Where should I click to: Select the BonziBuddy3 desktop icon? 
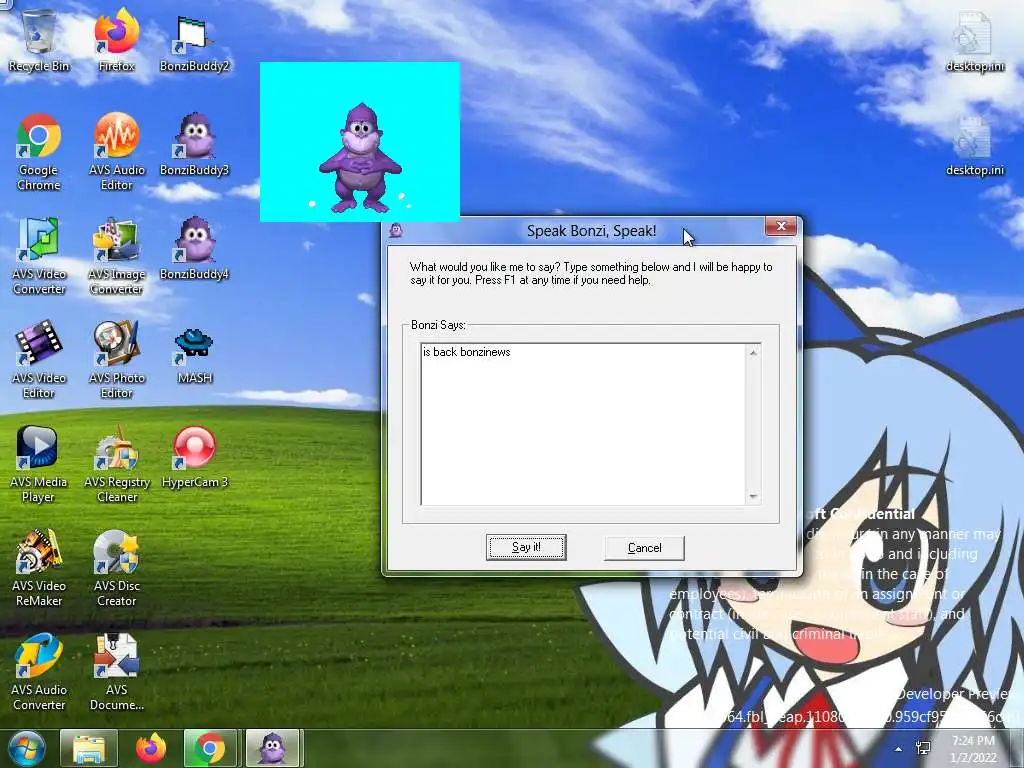point(195,144)
